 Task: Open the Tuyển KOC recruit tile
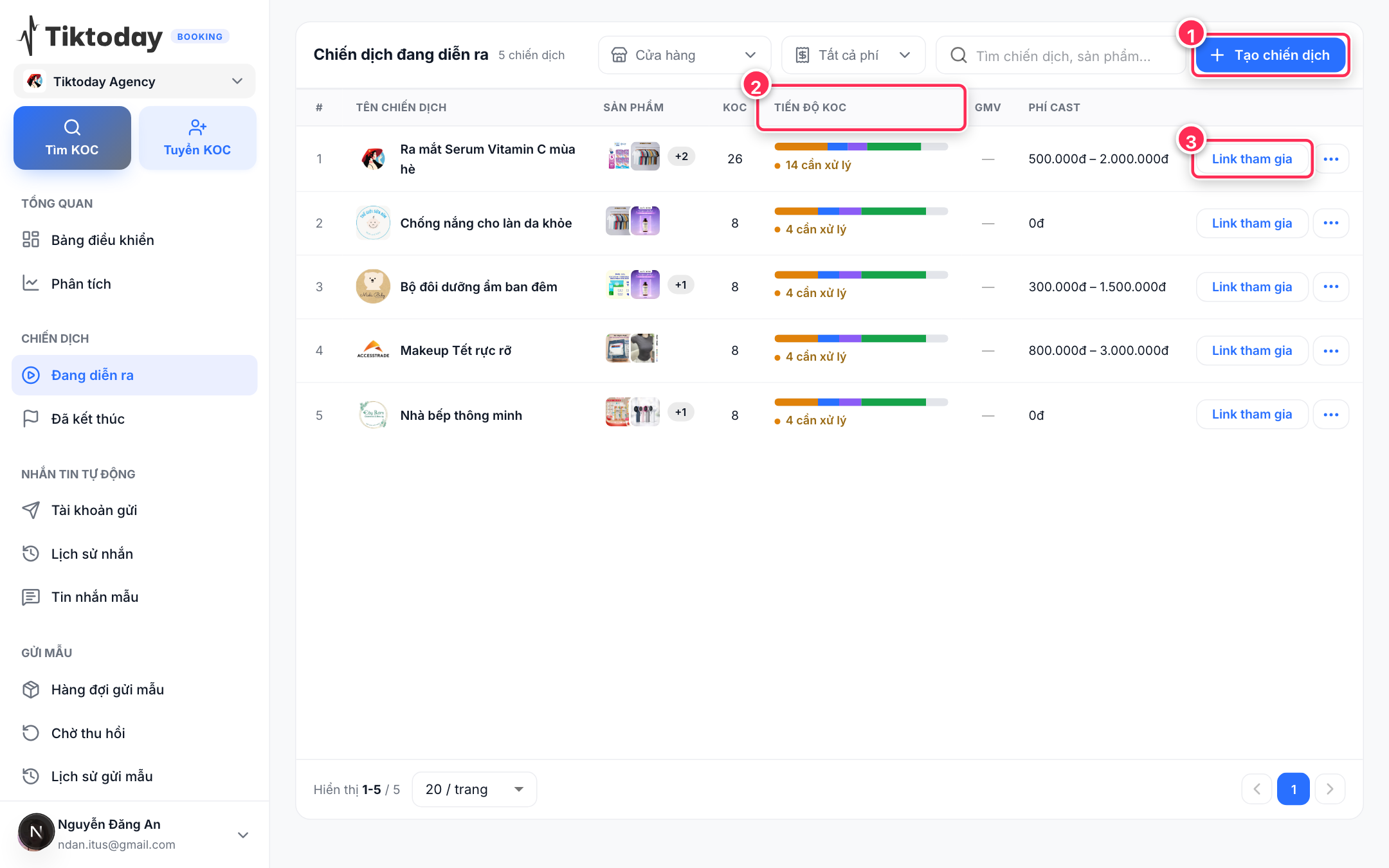(x=197, y=138)
